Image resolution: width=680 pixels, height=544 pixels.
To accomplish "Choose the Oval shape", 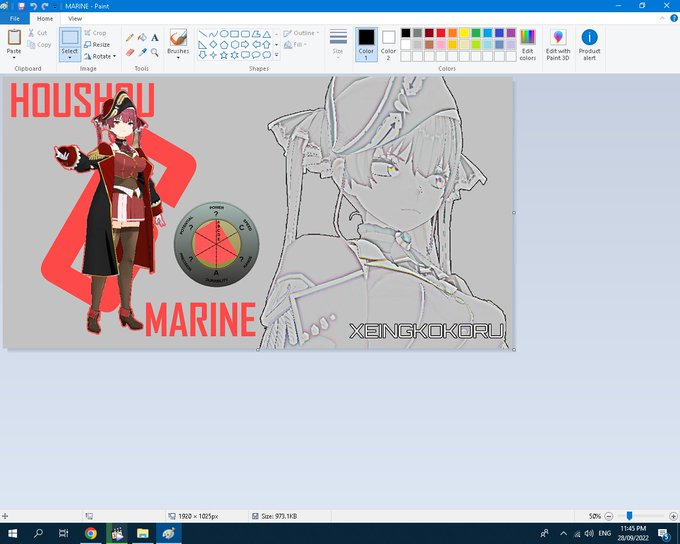I will pos(224,34).
